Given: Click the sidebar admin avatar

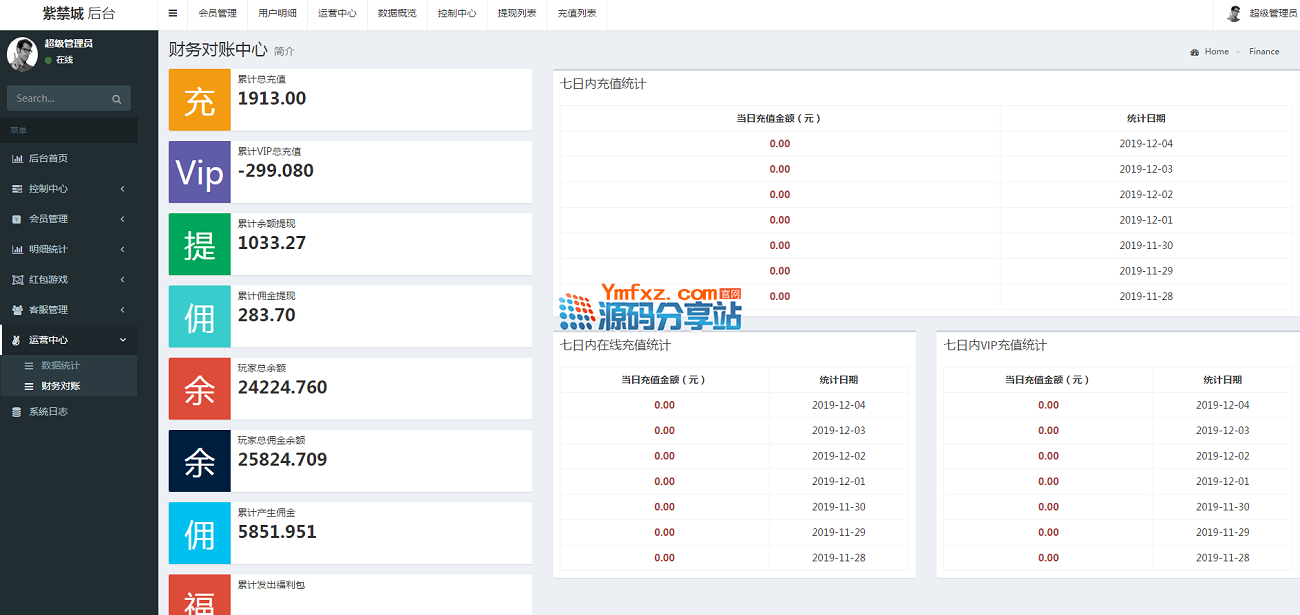Looking at the screenshot, I should click(x=22, y=54).
